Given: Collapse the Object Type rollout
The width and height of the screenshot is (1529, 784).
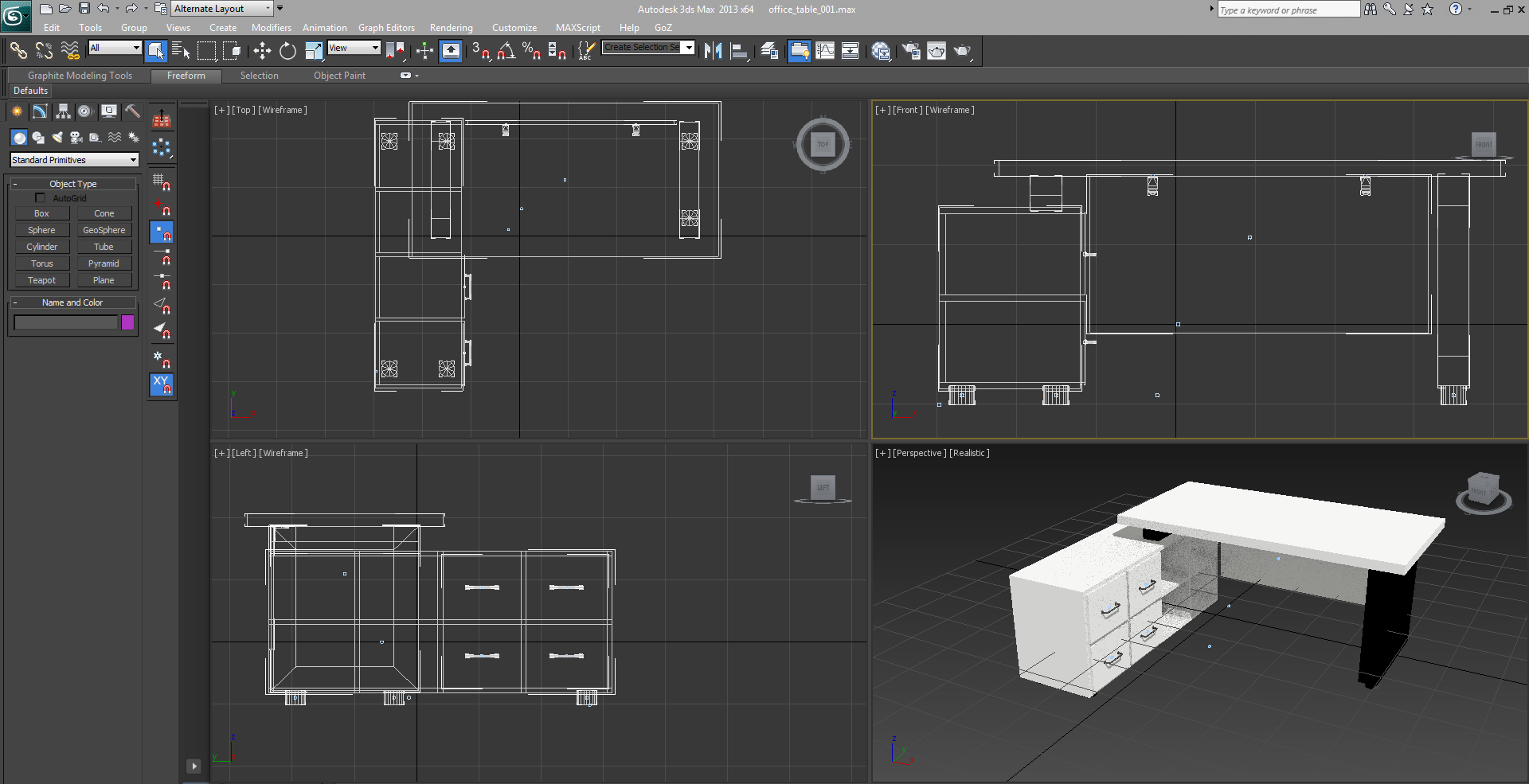Looking at the screenshot, I should tap(72, 184).
